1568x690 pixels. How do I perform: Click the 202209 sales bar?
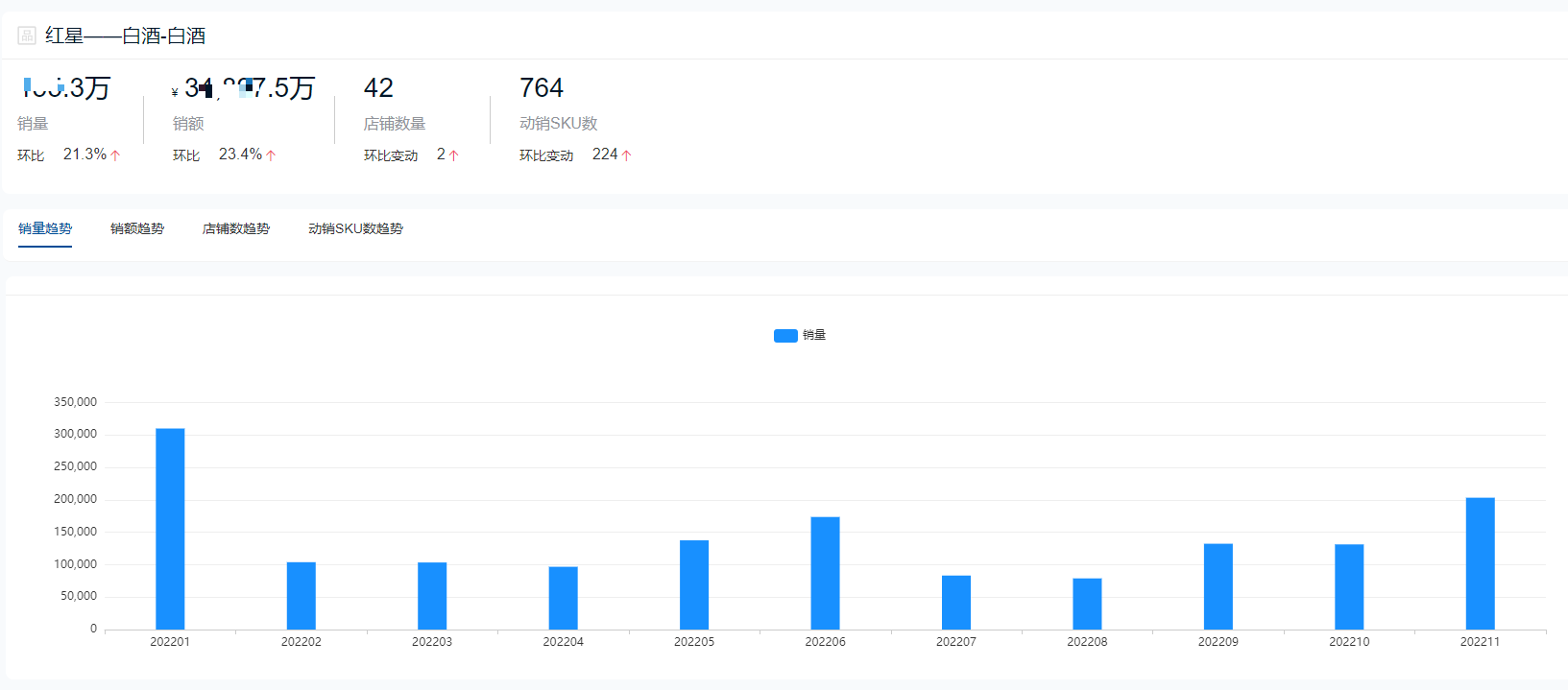pyautogui.click(x=1218, y=586)
